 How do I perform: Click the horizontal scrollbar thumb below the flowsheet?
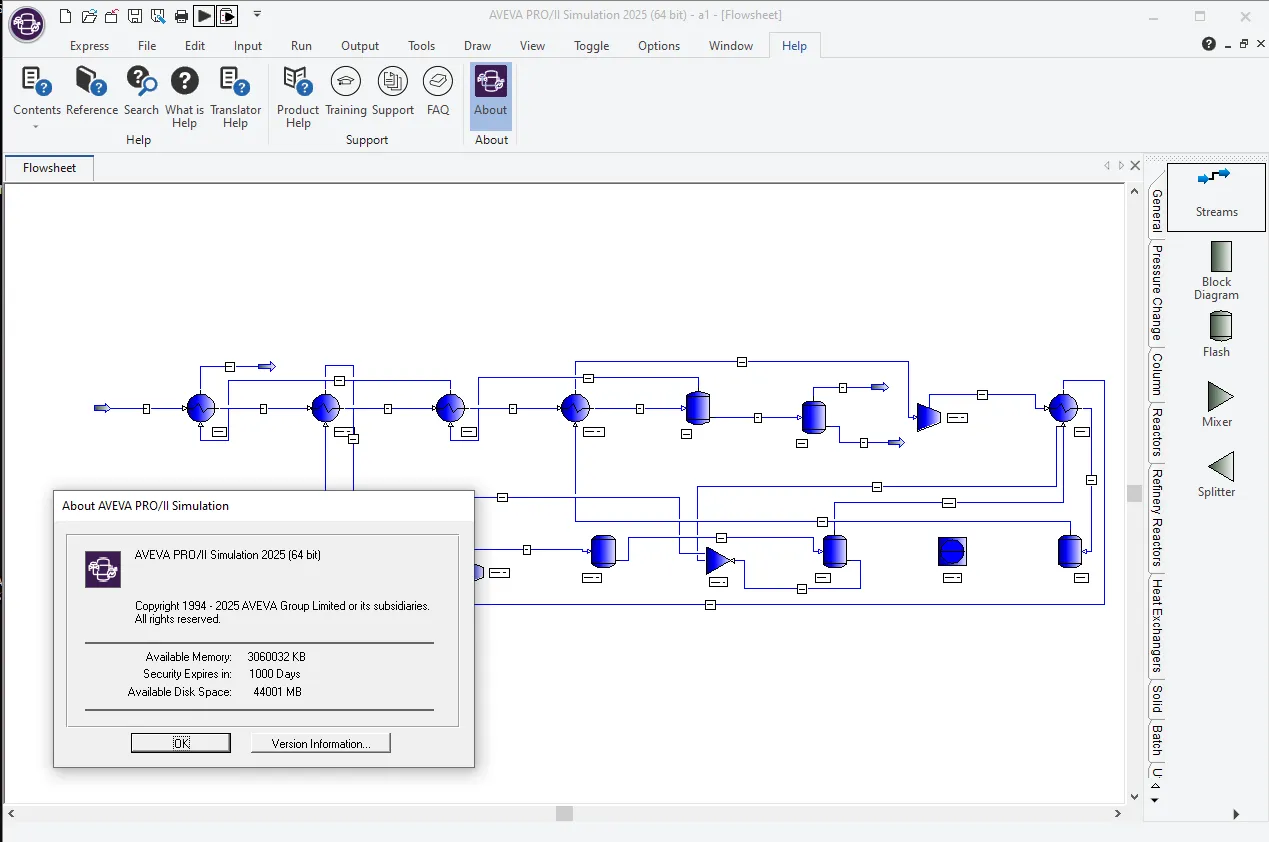(565, 814)
